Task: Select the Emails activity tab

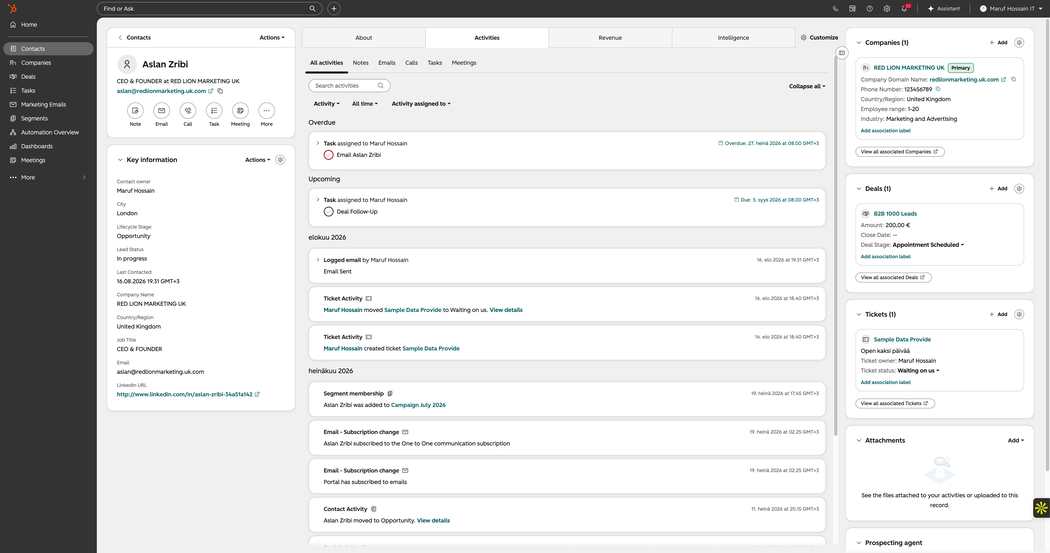Action: [x=386, y=63]
